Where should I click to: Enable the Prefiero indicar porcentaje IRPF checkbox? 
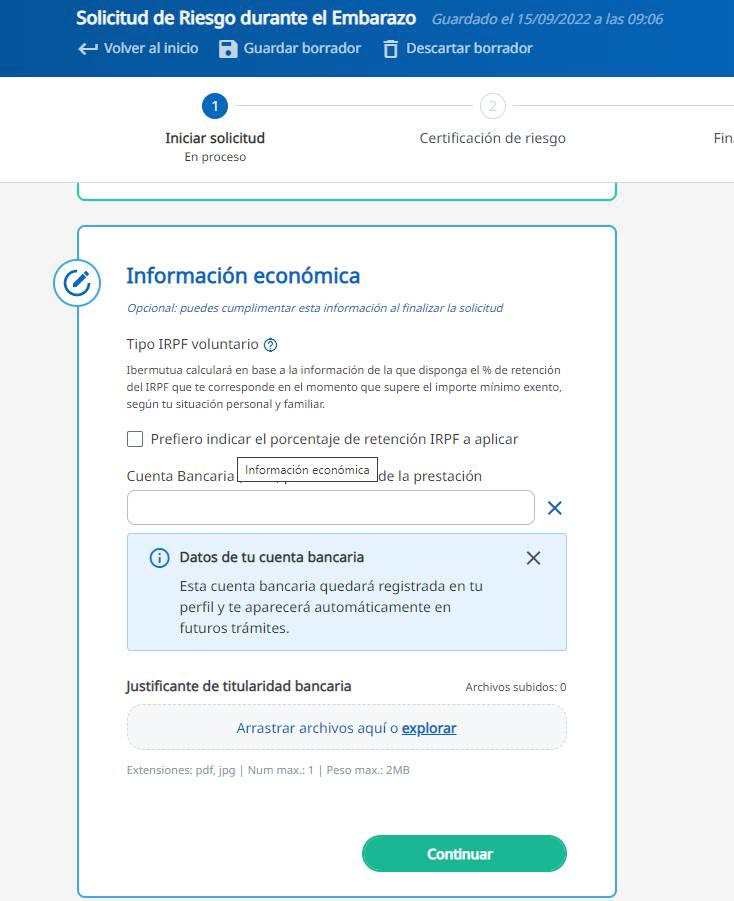[x=135, y=439]
